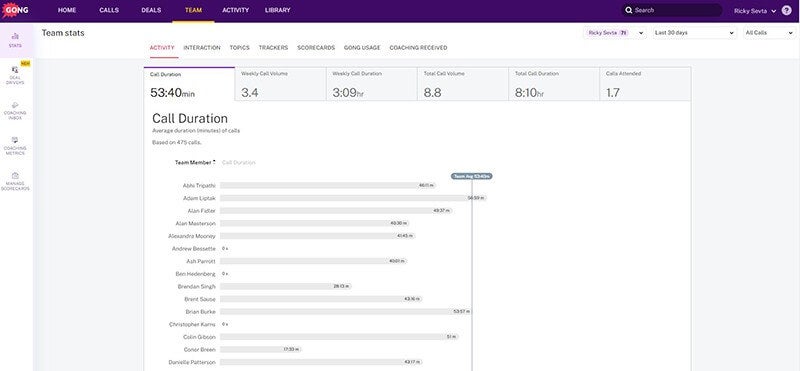
Task: Click Brian Burke's duration bar
Action: point(346,311)
